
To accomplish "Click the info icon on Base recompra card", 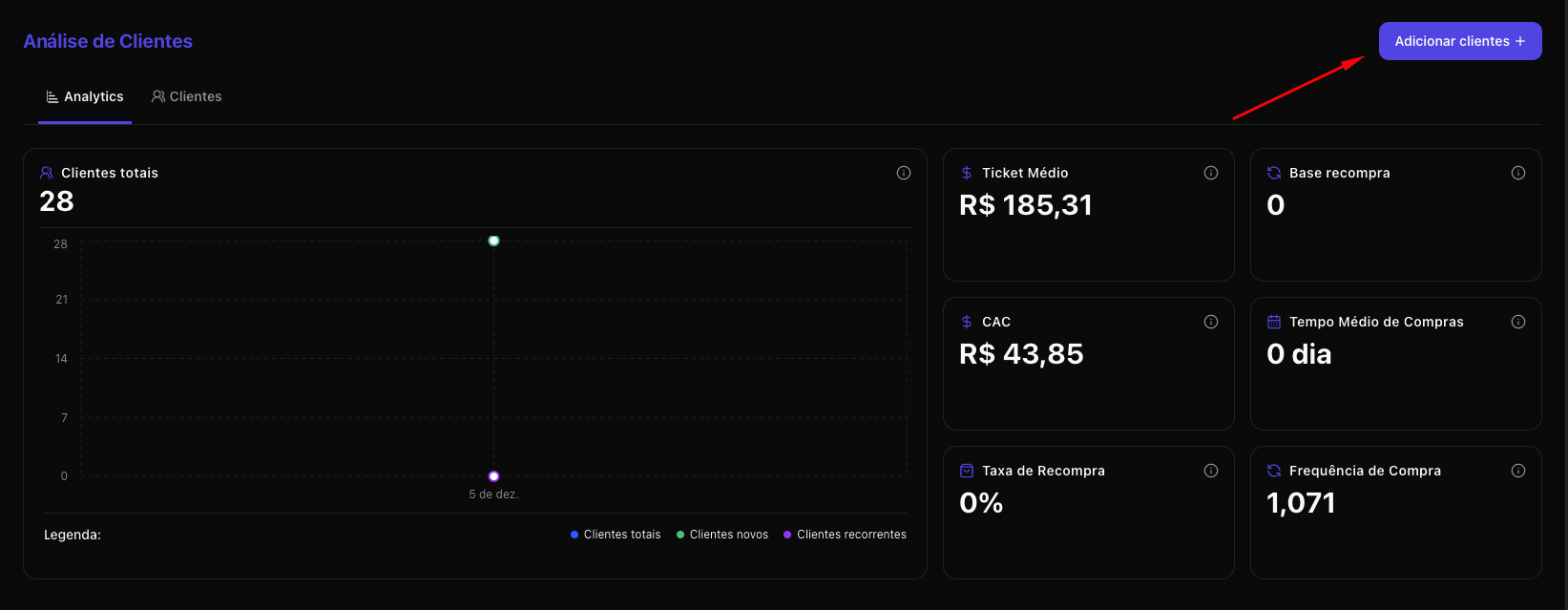I will (x=1518, y=173).
